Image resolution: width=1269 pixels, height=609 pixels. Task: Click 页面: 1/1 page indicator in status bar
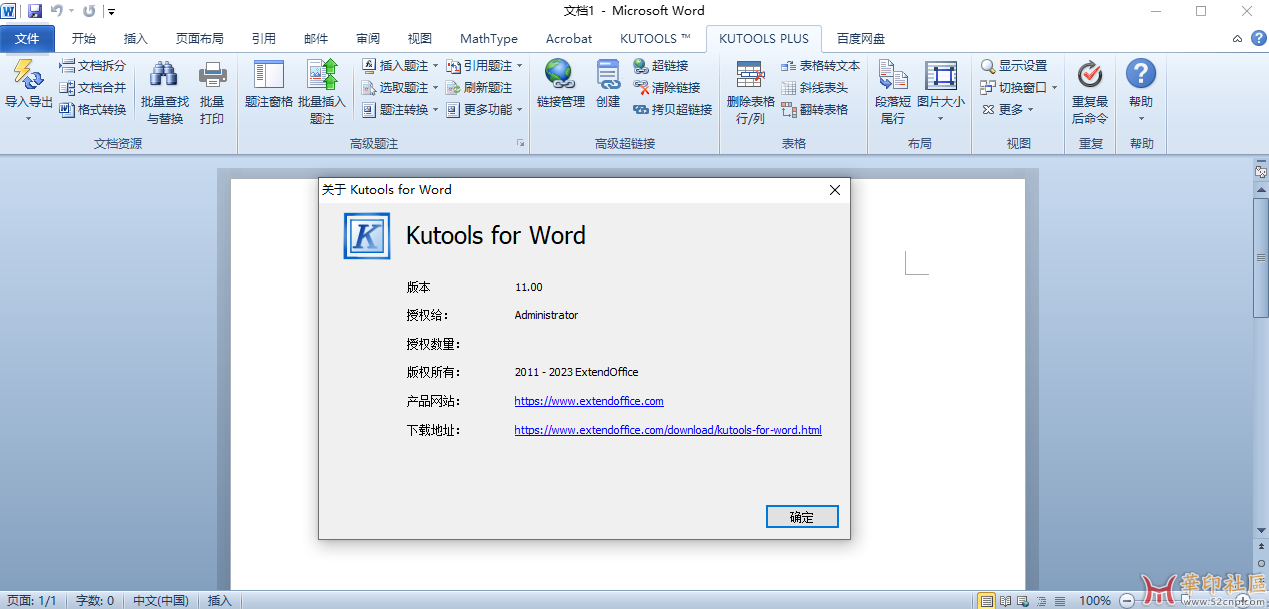point(32,601)
